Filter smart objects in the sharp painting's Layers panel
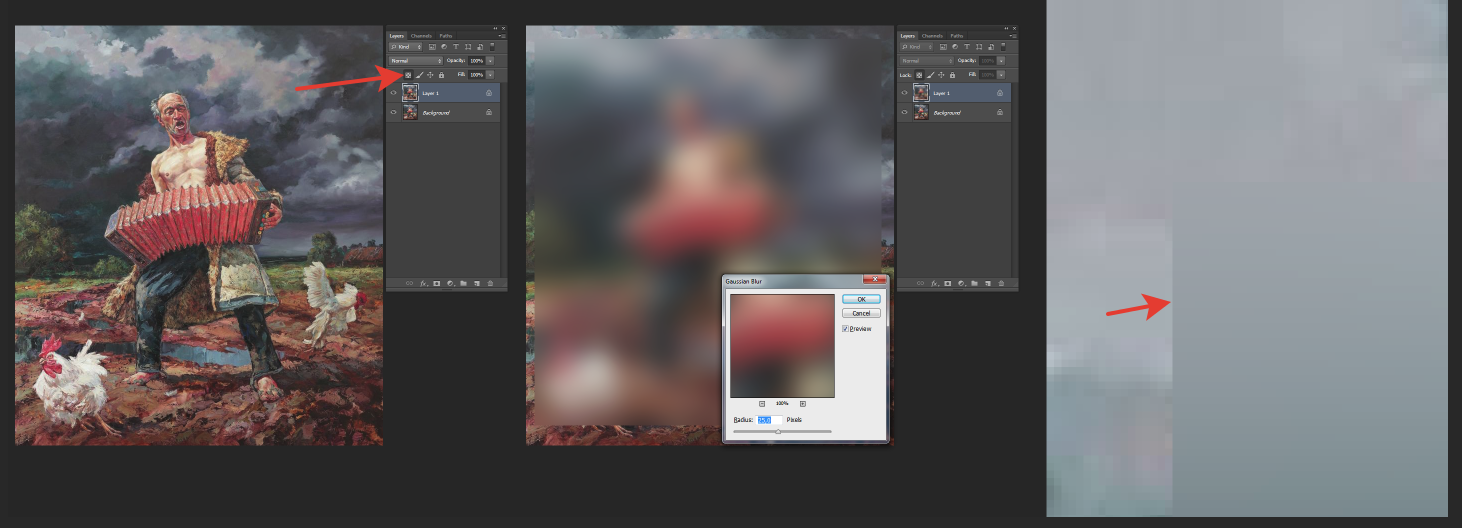Image resolution: width=1462 pixels, height=528 pixels. click(480, 47)
